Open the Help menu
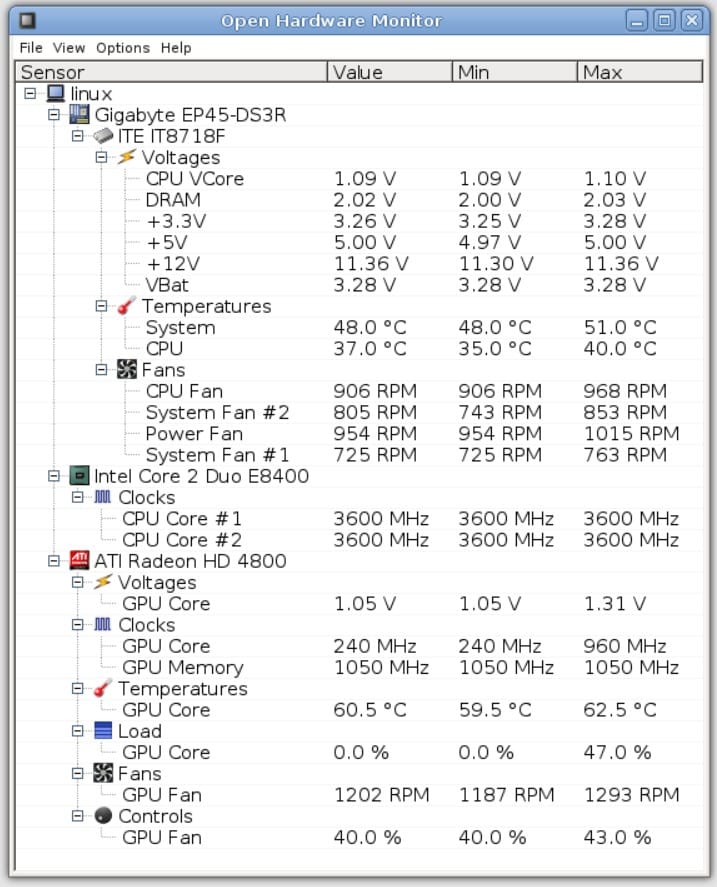The width and height of the screenshot is (717, 887). (x=176, y=48)
